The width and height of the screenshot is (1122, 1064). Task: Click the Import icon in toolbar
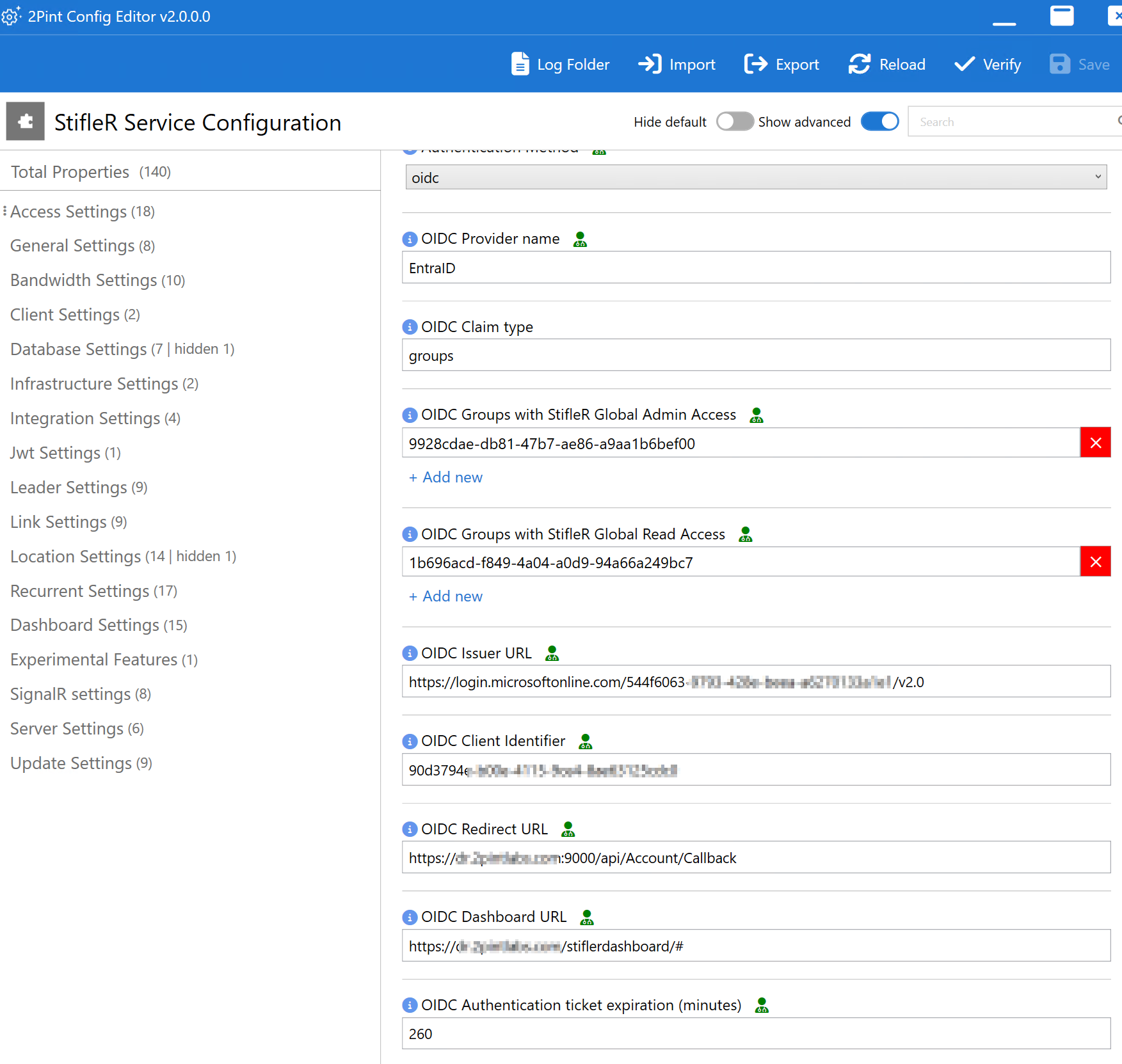click(x=650, y=64)
